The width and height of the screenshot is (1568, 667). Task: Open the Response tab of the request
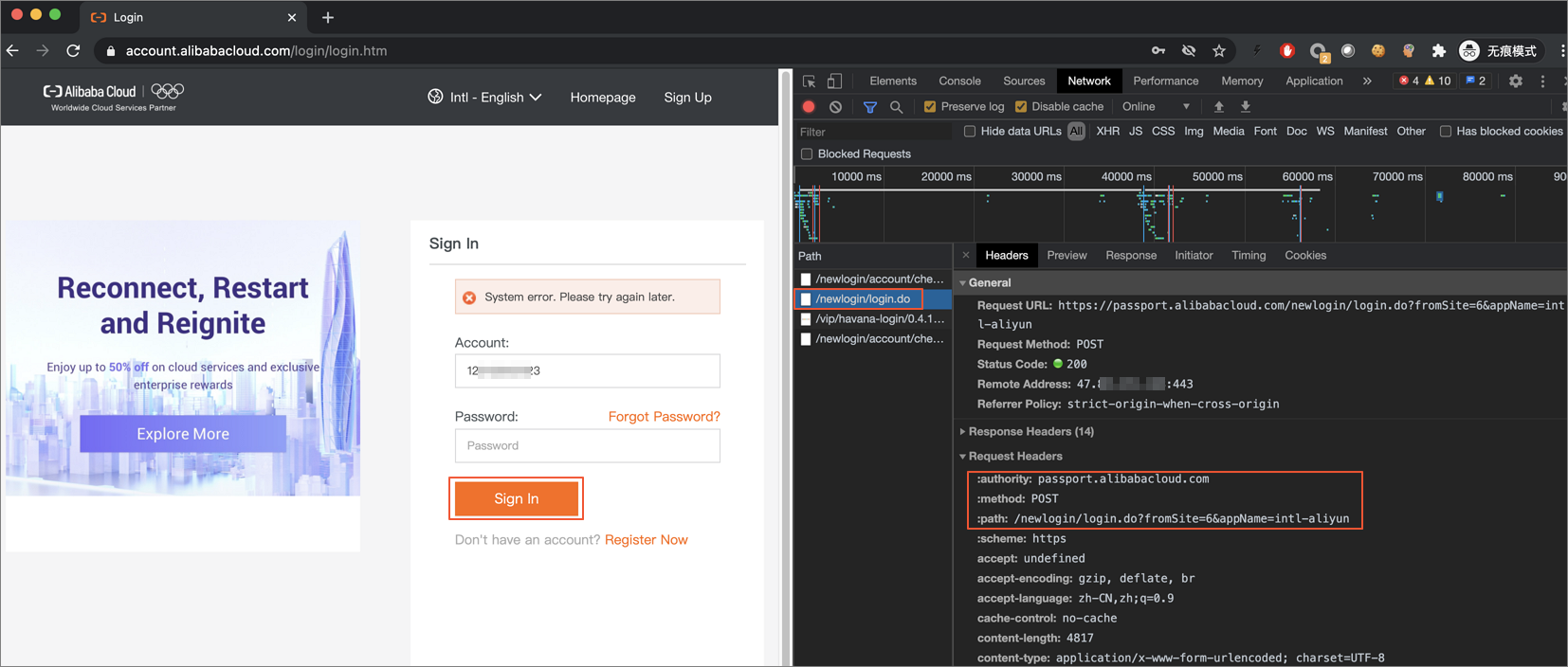pos(1131,256)
